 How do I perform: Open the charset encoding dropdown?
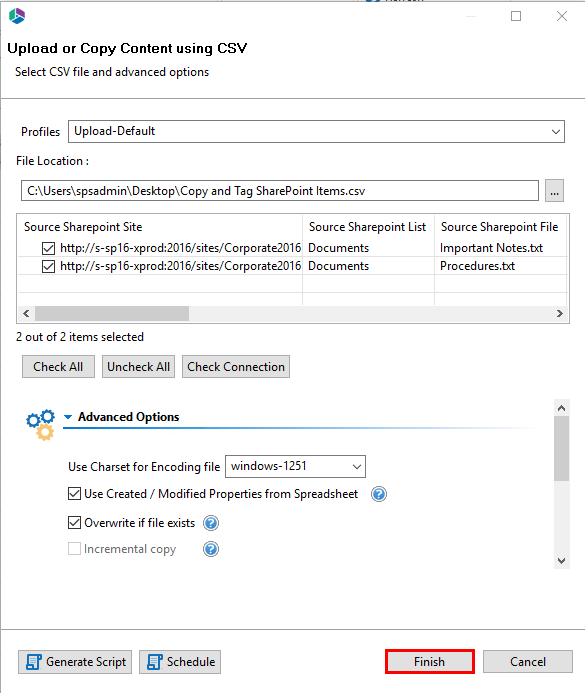click(295, 466)
